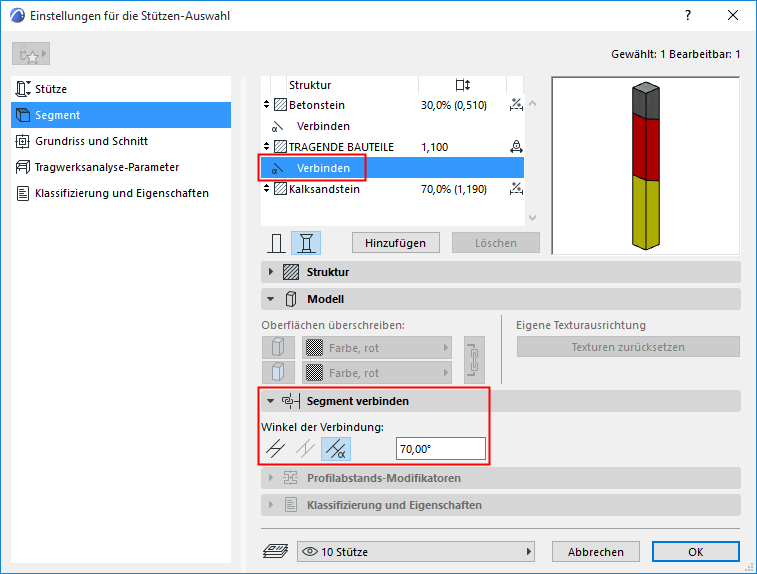Open the first Farbe, rot surface dropdown
The height and width of the screenshot is (574, 757).
[377, 348]
